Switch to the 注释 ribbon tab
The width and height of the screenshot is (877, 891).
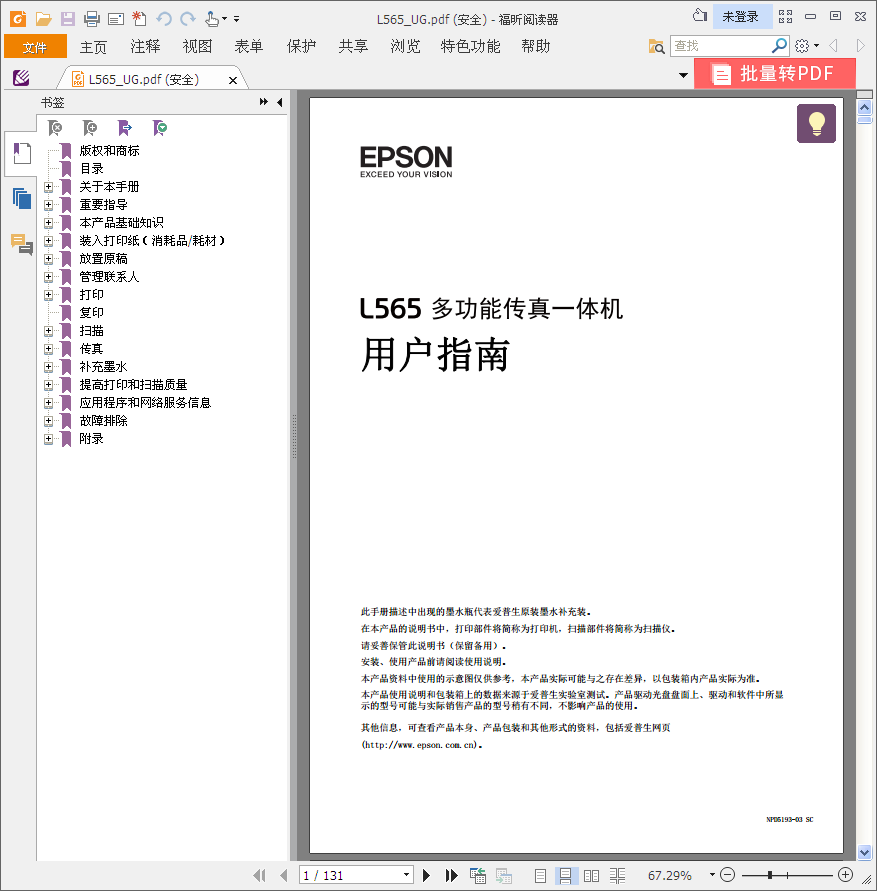[146, 47]
